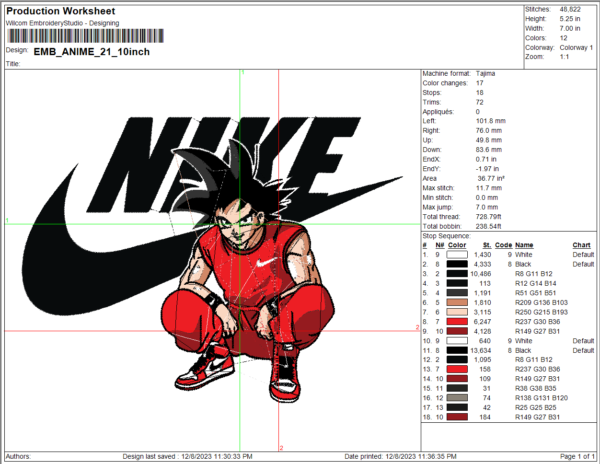Screen dimensions: 600x464
Task: Click the Left value 101.8 mm
Action: pyautogui.click(x=491, y=121)
